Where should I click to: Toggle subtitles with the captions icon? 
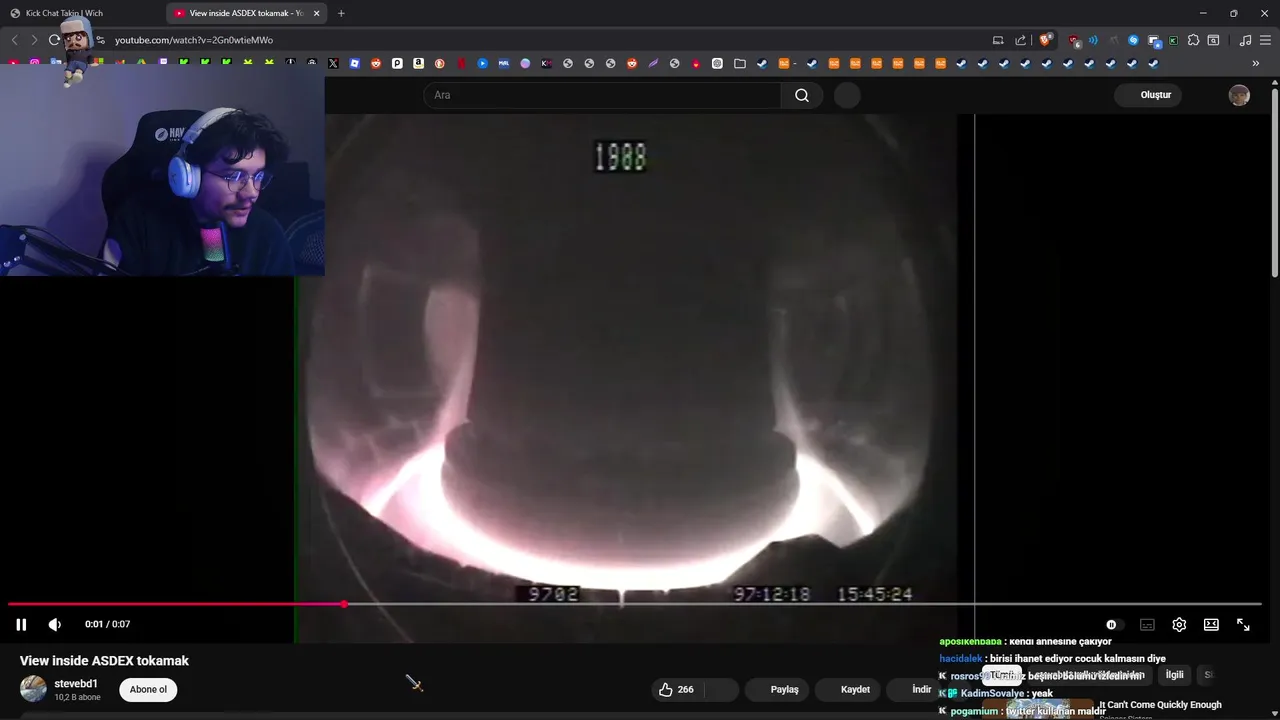pyautogui.click(x=1147, y=624)
